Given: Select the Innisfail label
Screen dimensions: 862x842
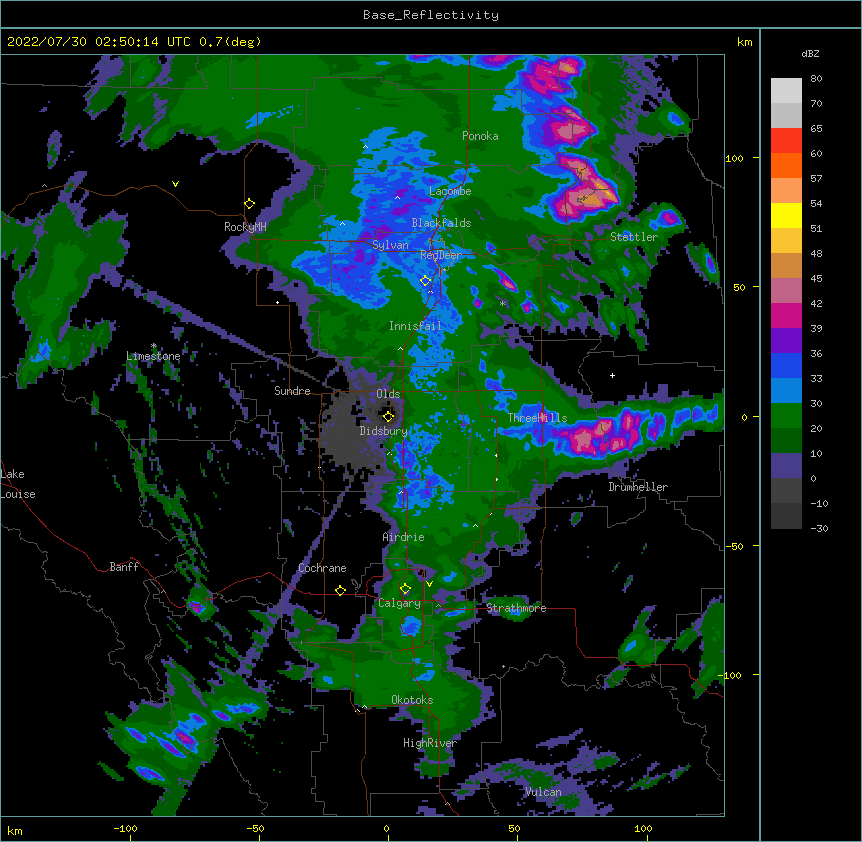Looking at the screenshot, I should [x=415, y=326].
